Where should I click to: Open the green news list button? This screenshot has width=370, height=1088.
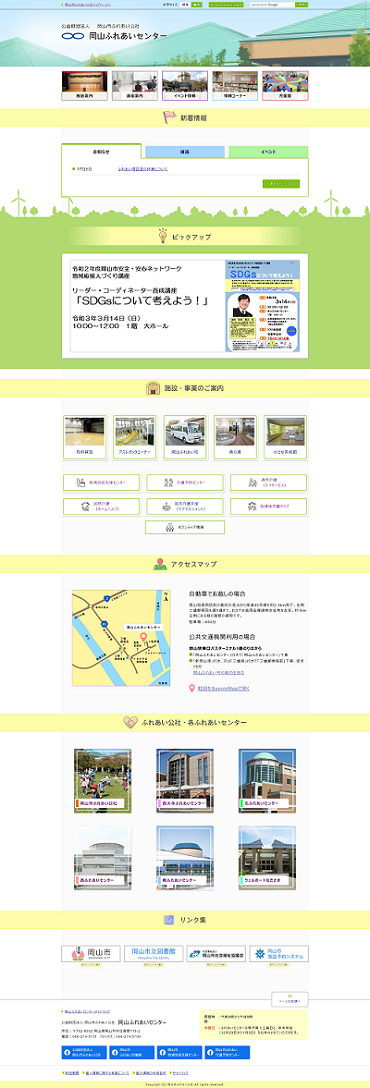point(281,184)
